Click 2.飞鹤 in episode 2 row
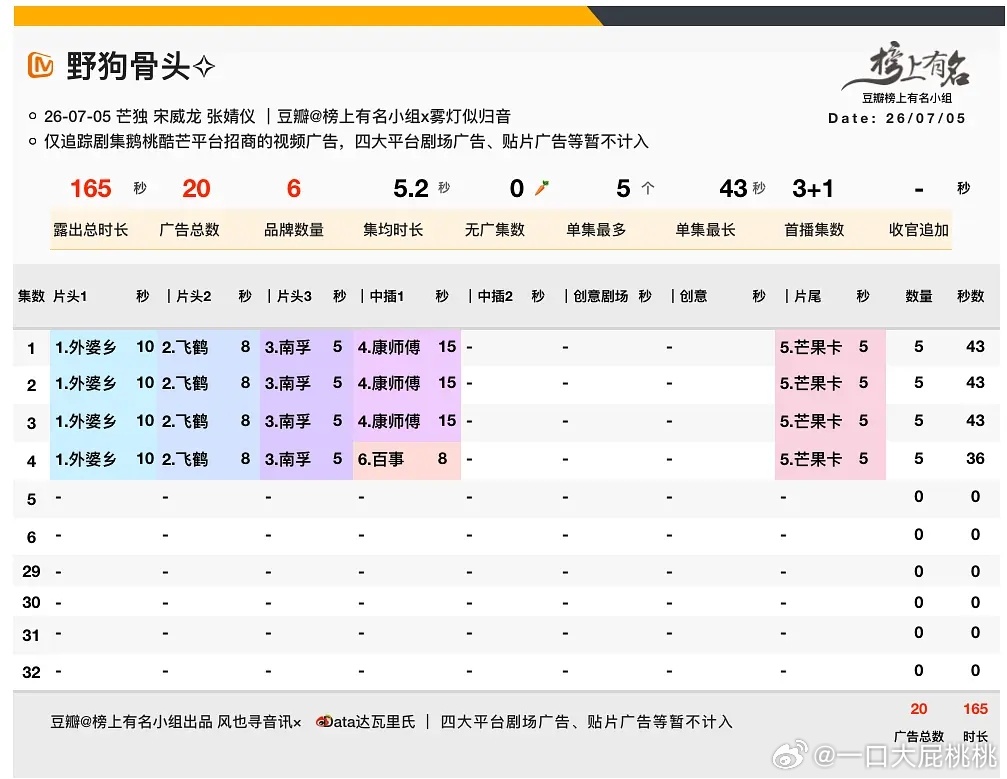Image resolution: width=1007 pixels, height=779 pixels. (x=185, y=383)
